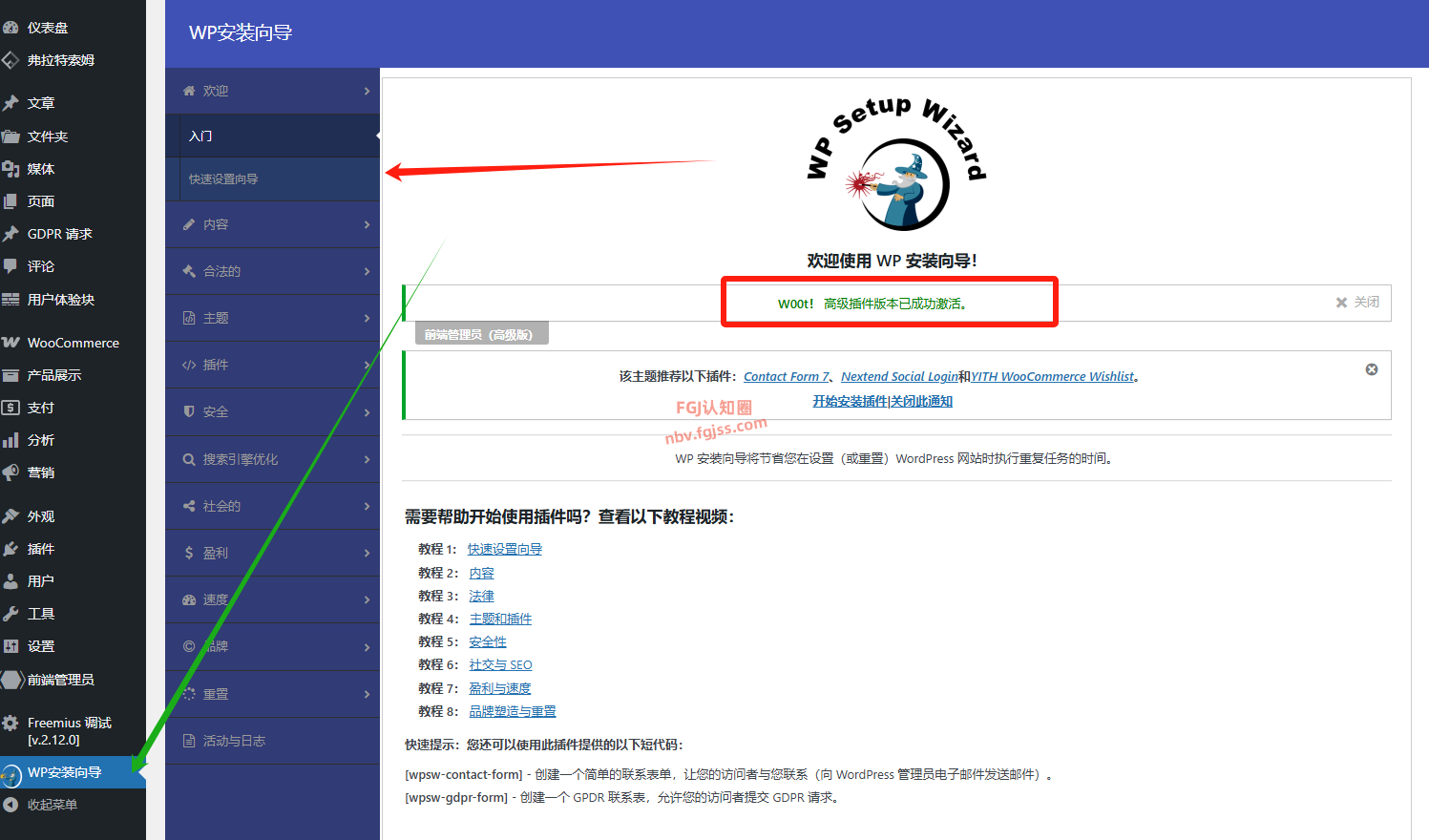1429x840 pixels.
Task: Select the 前端管理员（高级版）tab label
Action: tap(481, 334)
